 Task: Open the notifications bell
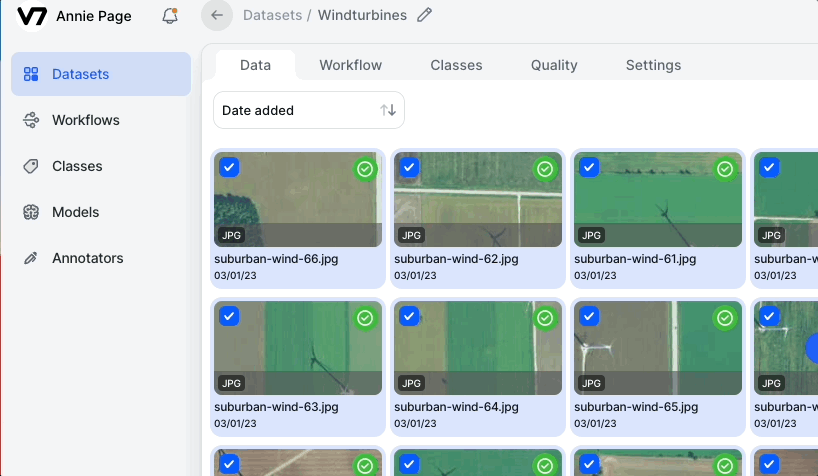pos(170,16)
